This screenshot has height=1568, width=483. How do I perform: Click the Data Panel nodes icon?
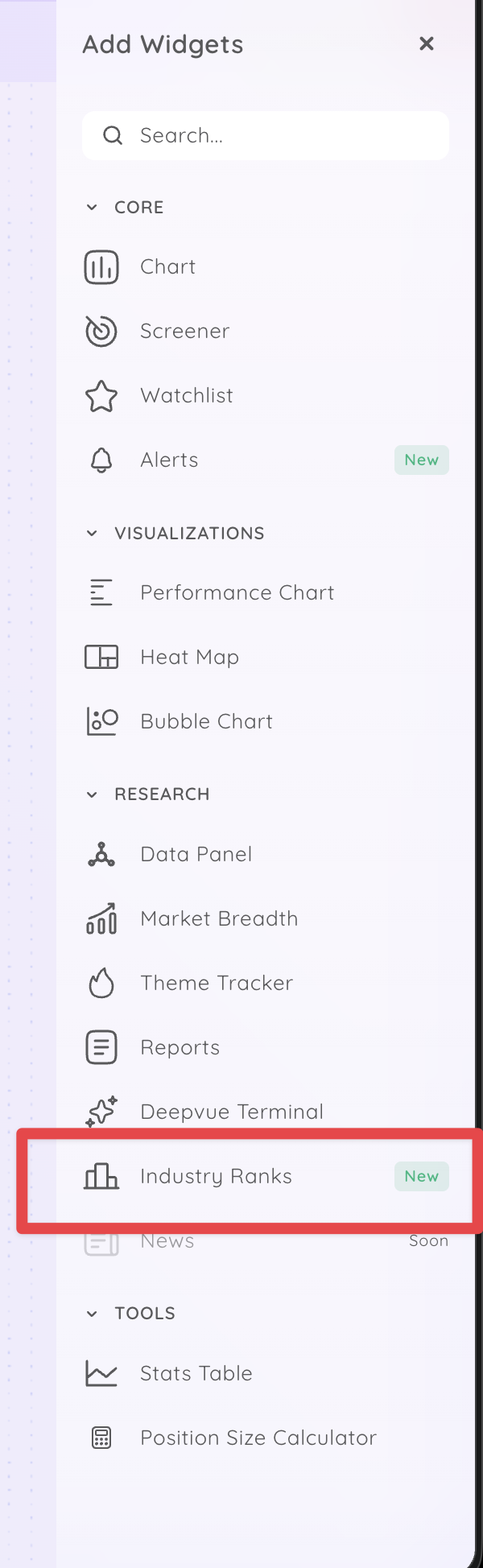(x=101, y=855)
